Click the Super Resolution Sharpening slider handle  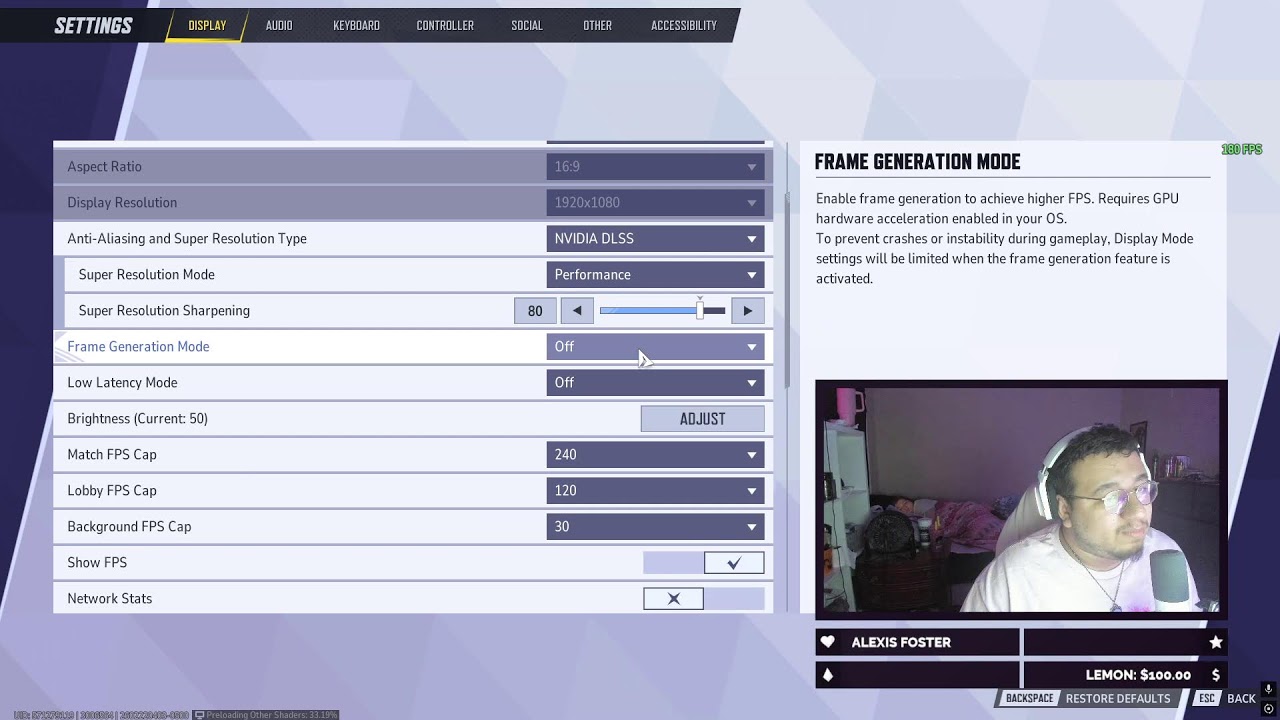(x=700, y=311)
